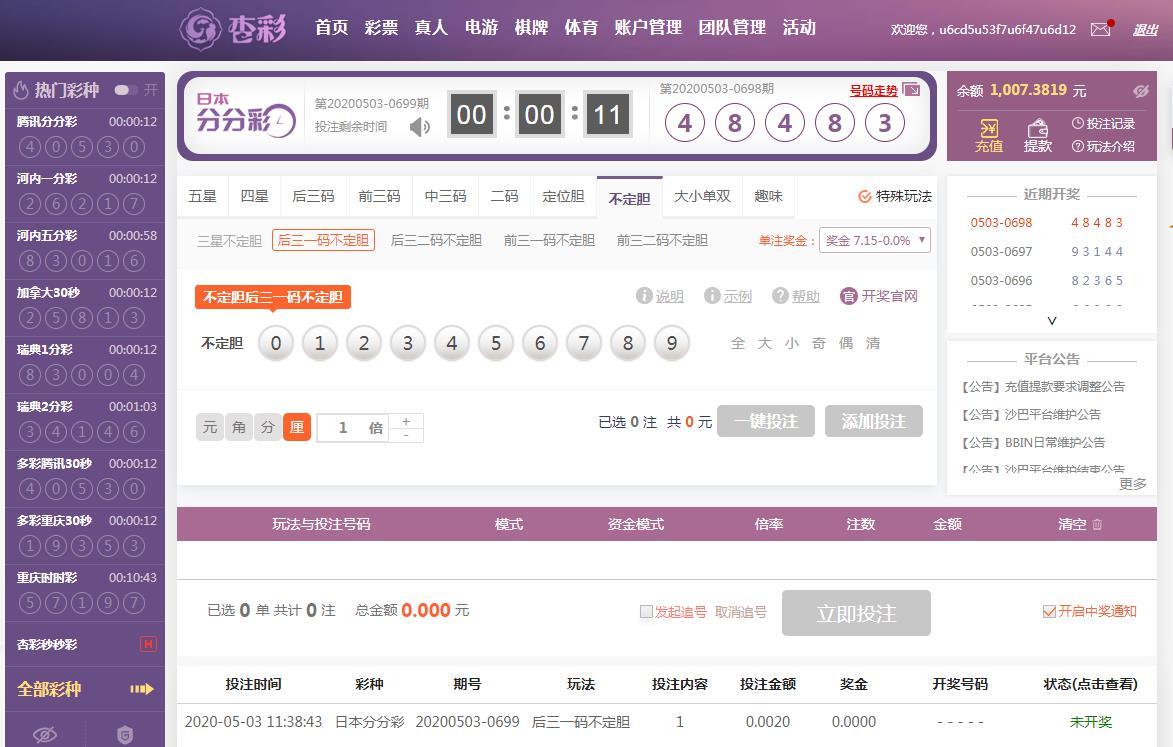Check the 发起追号 checkbox

coord(646,612)
